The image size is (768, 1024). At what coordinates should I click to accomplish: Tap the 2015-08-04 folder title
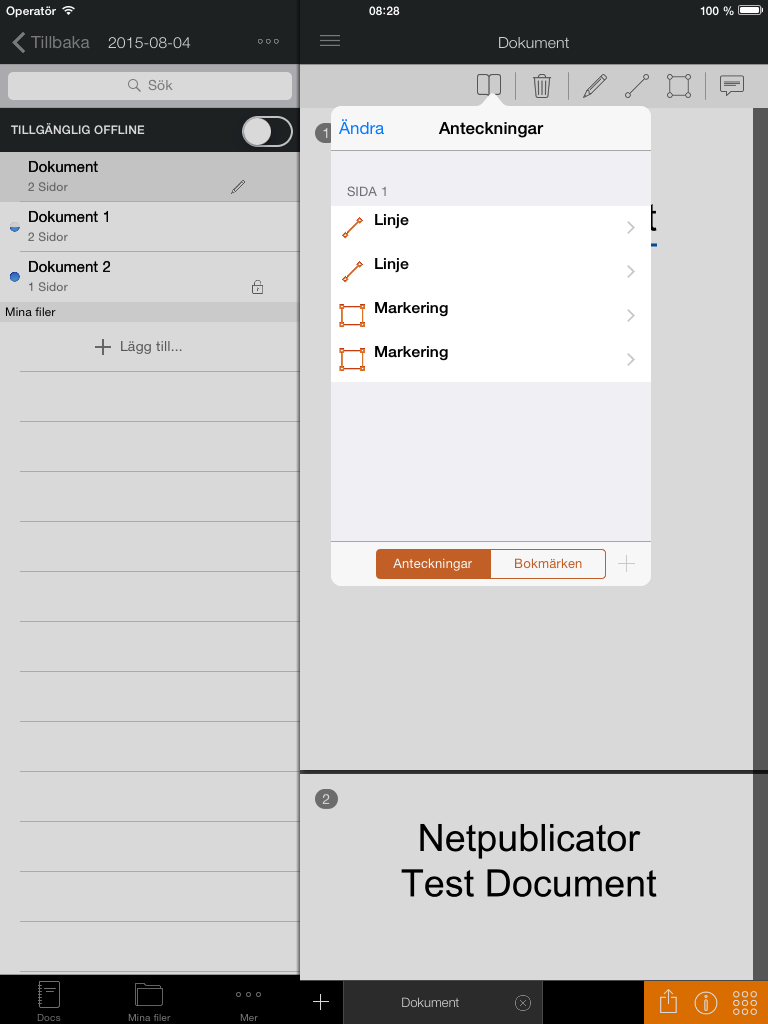[149, 43]
